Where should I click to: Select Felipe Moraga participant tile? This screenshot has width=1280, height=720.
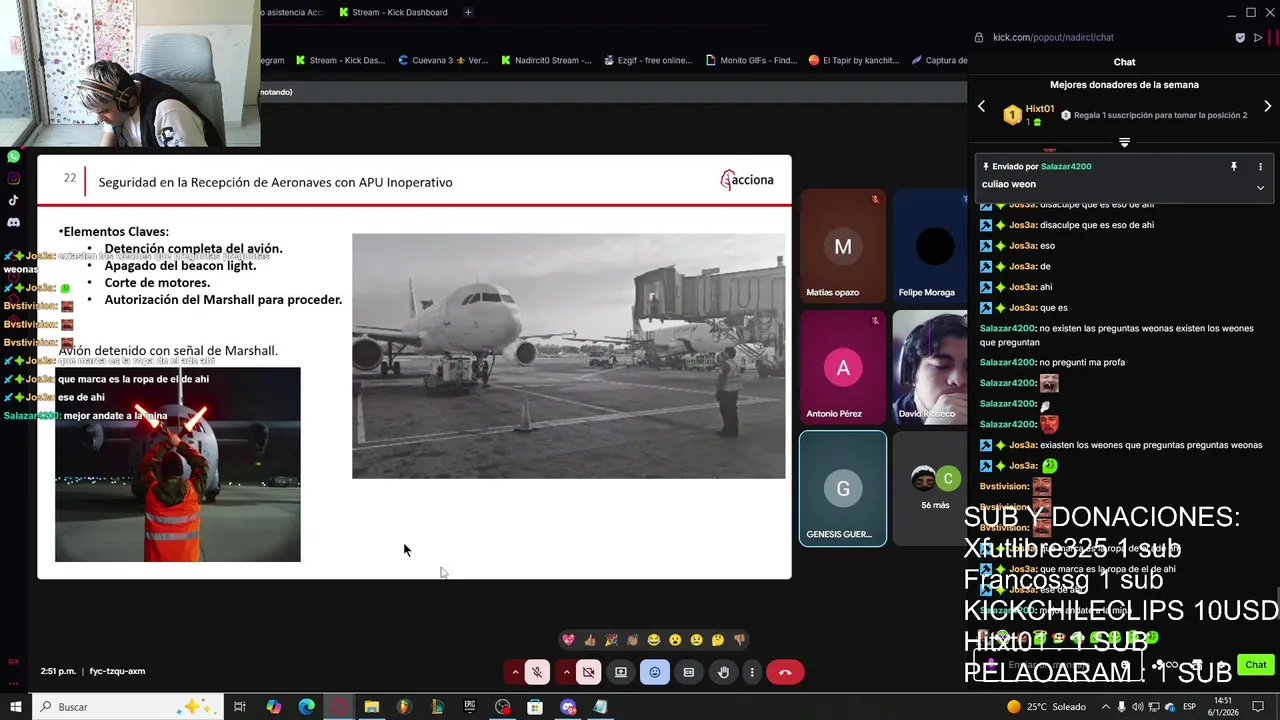pyautogui.click(x=930, y=246)
